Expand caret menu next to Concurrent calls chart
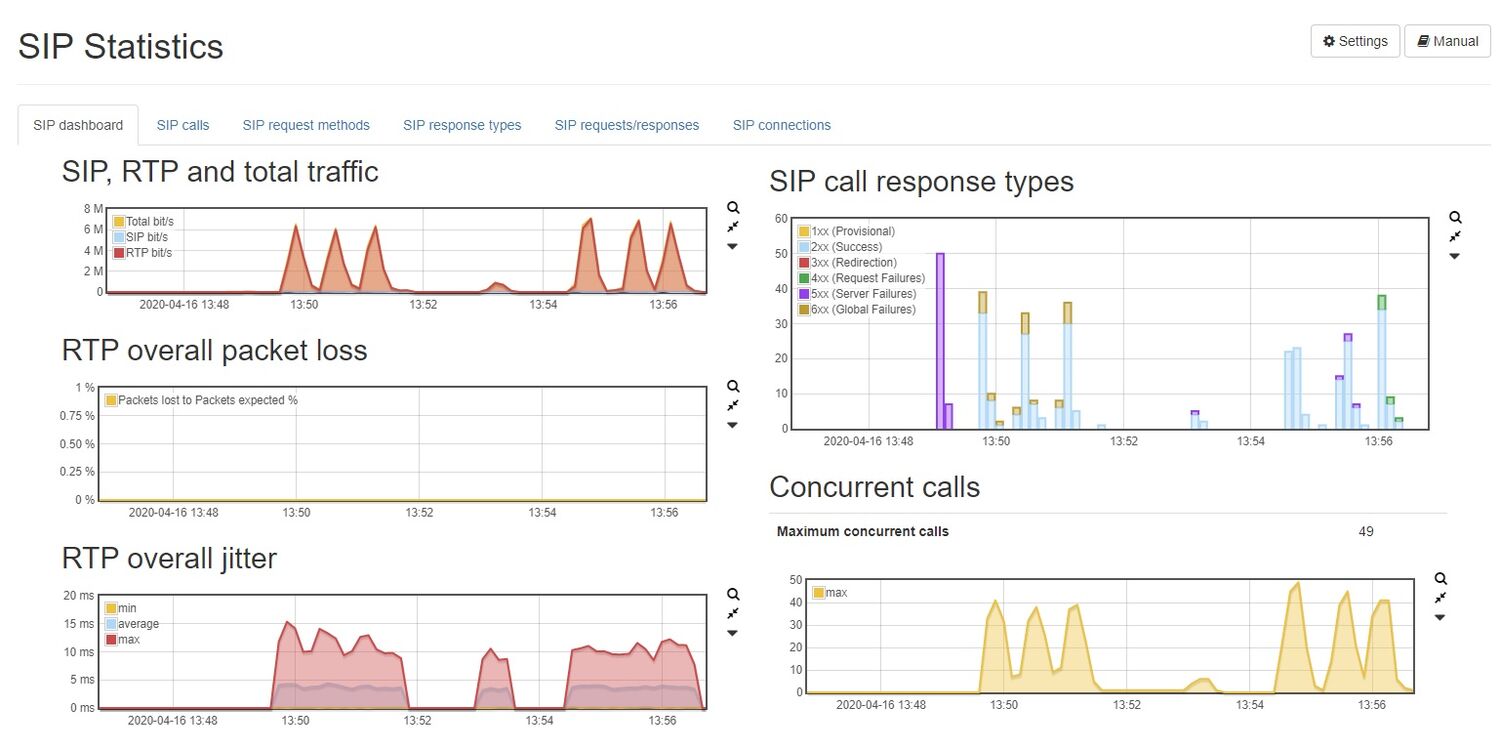Image resolution: width=1500 pixels, height=749 pixels. [1440, 617]
